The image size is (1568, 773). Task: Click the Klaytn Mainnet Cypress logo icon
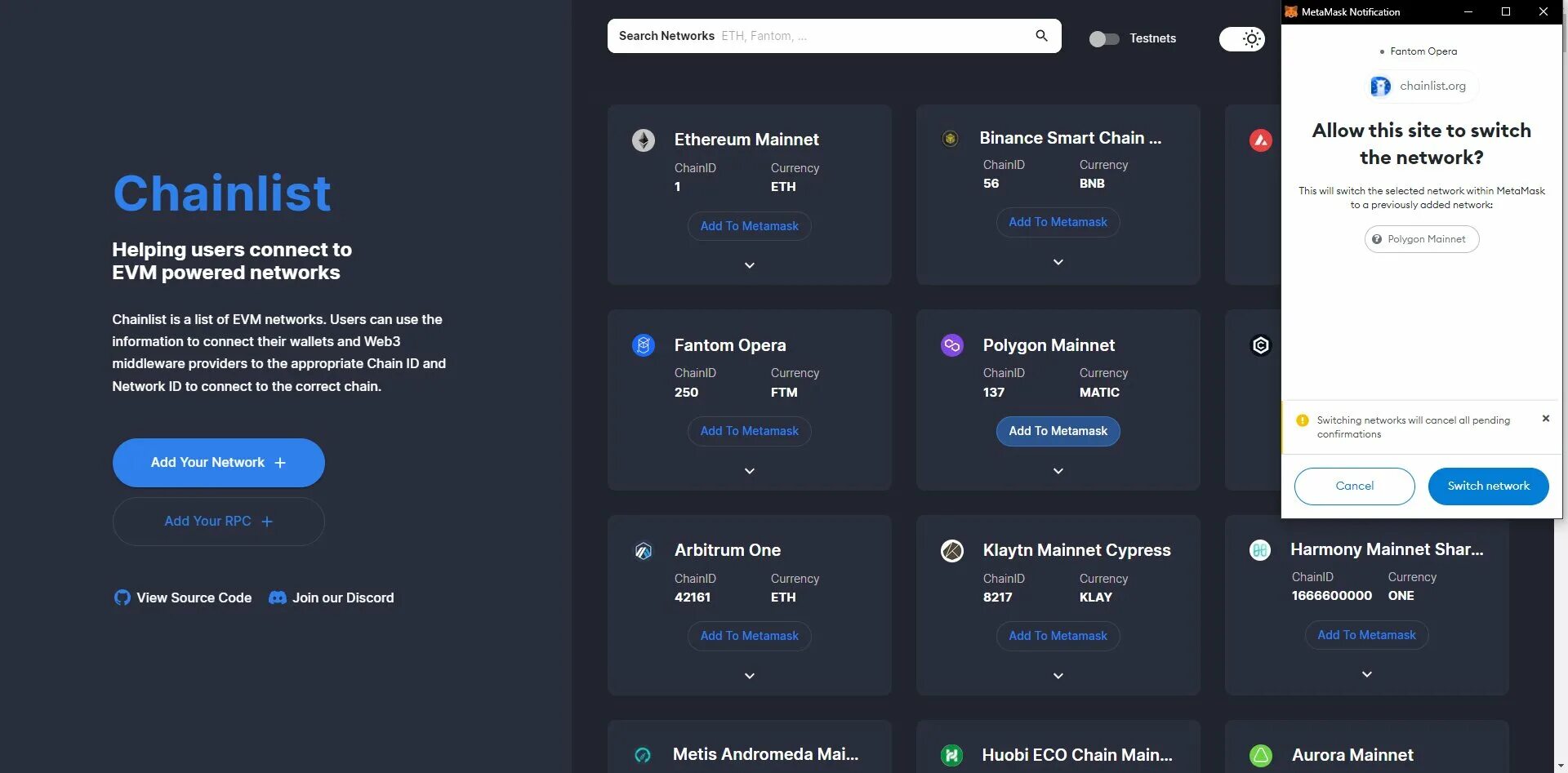coord(952,551)
